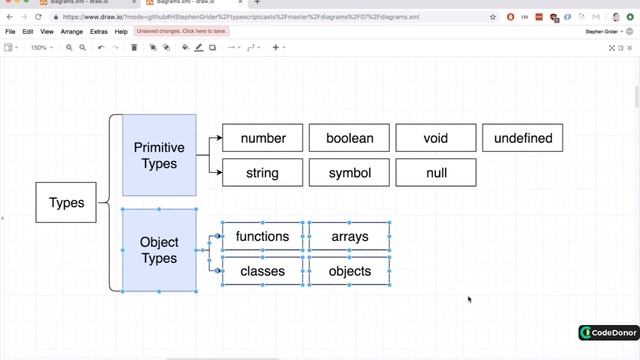This screenshot has width=640, height=360.
Task: Open the Help menu
Action: pyautogui.click(x=121, y=31)
